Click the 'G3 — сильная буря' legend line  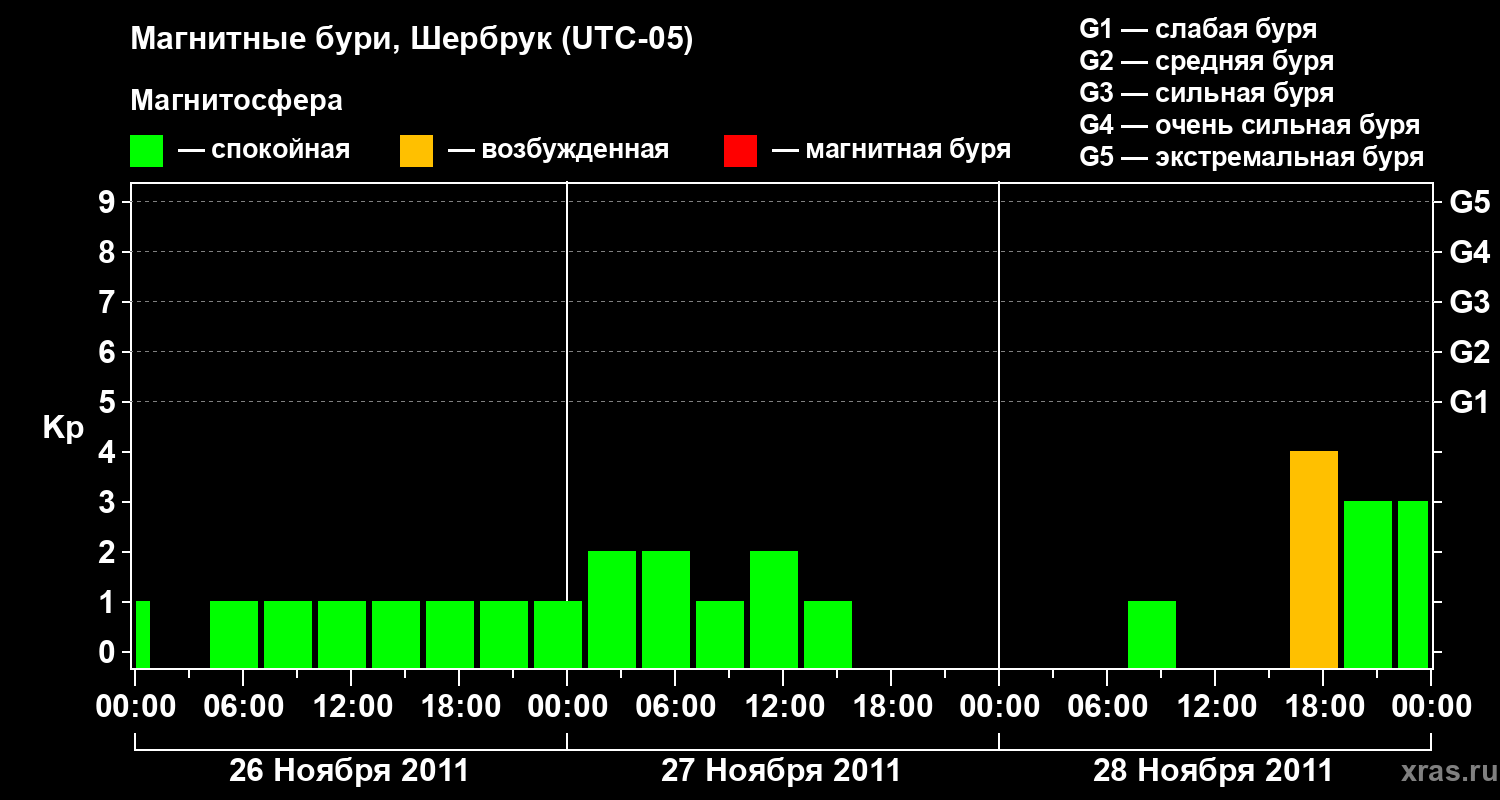pyautogui.click(x=1207, y=93)
